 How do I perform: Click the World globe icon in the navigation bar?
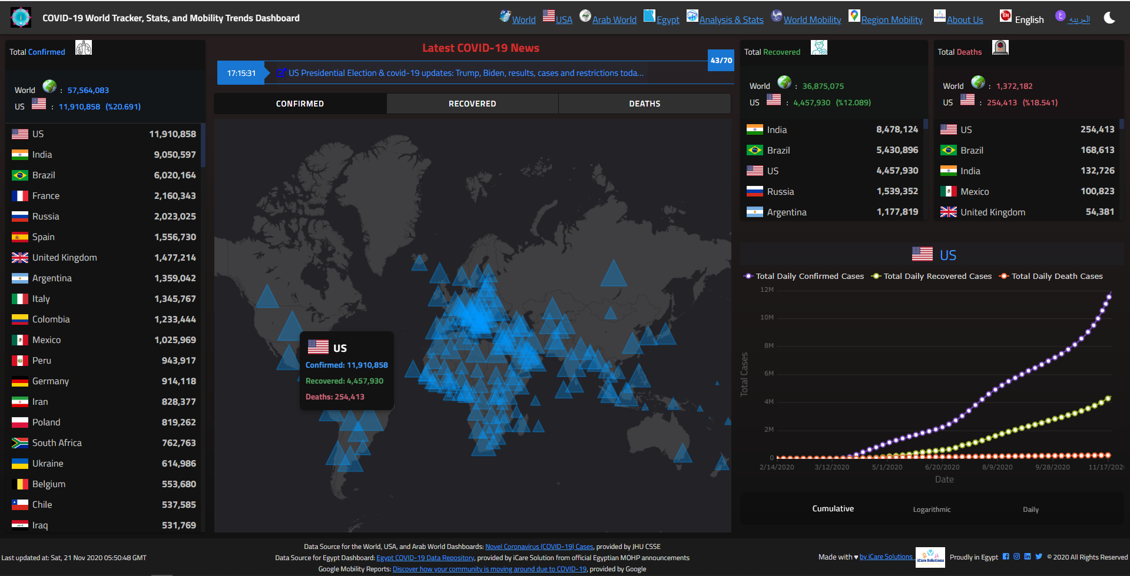[x=504, y=16]
